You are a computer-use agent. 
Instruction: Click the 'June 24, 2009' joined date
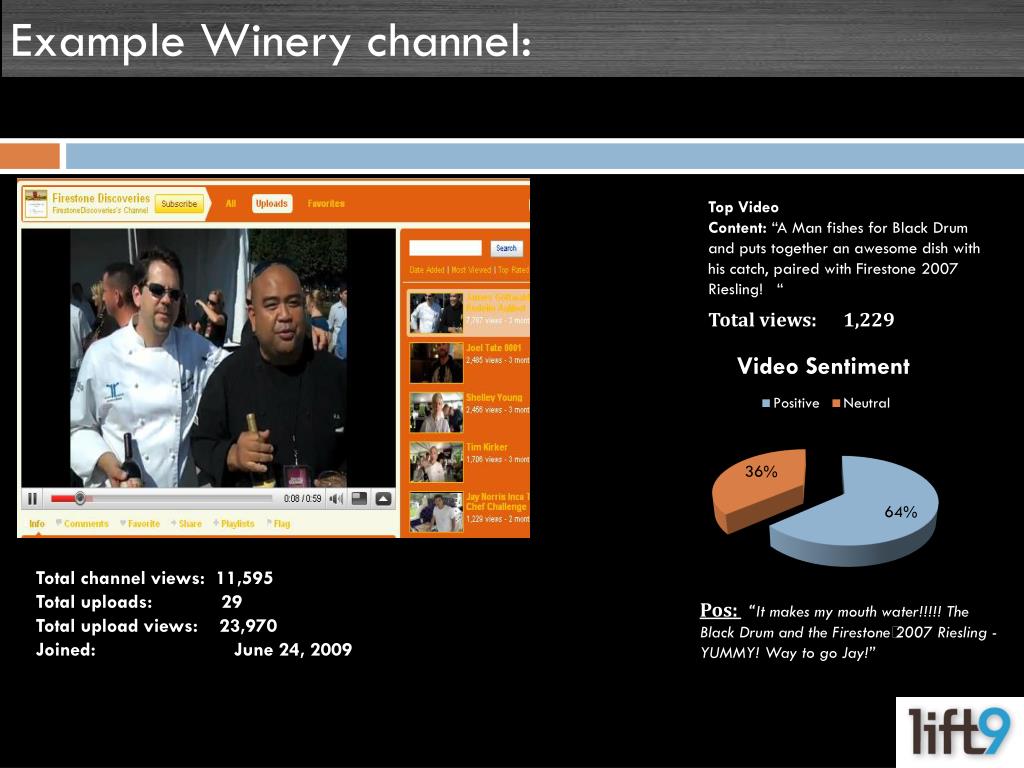click(293, 650)
